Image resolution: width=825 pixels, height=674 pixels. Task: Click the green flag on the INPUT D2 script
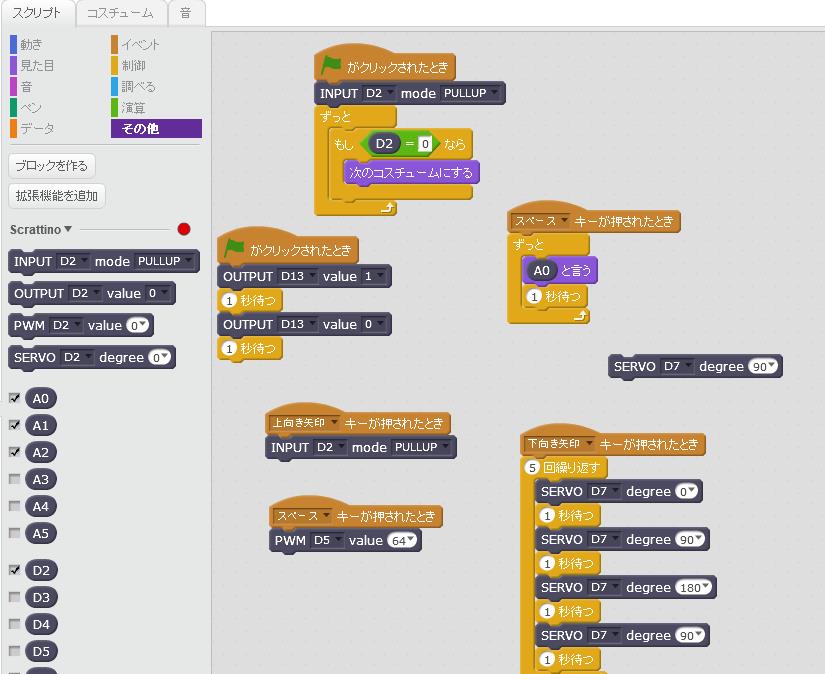tap(331, 66)
